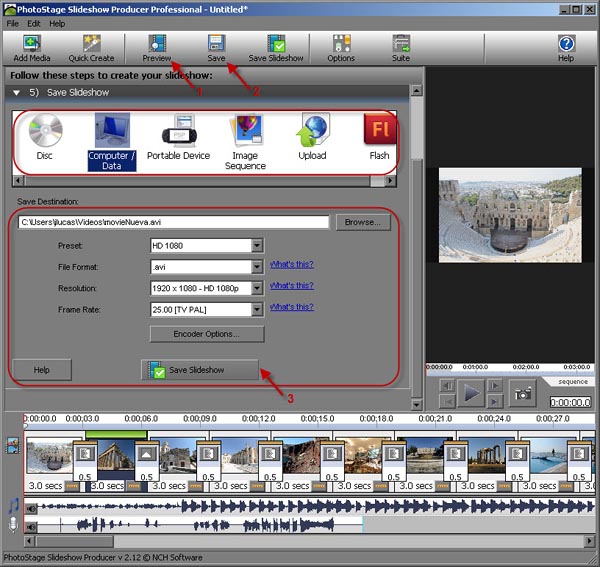Screen dimensions: 600x567
Task: Select Disc output type
Action: click(x=45, y=137)
